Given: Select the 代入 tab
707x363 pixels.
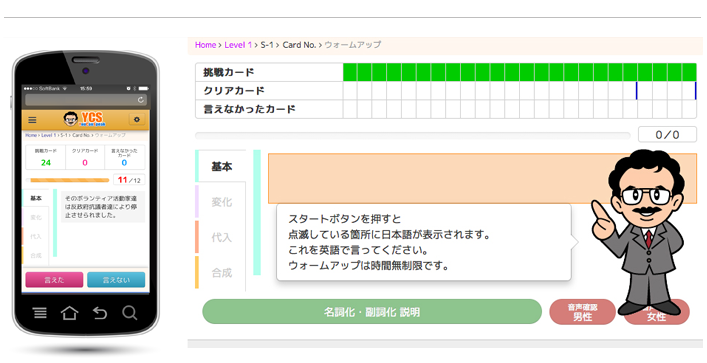Looking at the screenshot, I should point(222,237).
